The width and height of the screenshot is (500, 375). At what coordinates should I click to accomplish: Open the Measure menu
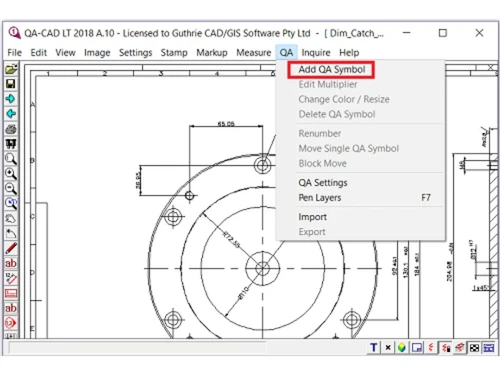tap(254, 53)
